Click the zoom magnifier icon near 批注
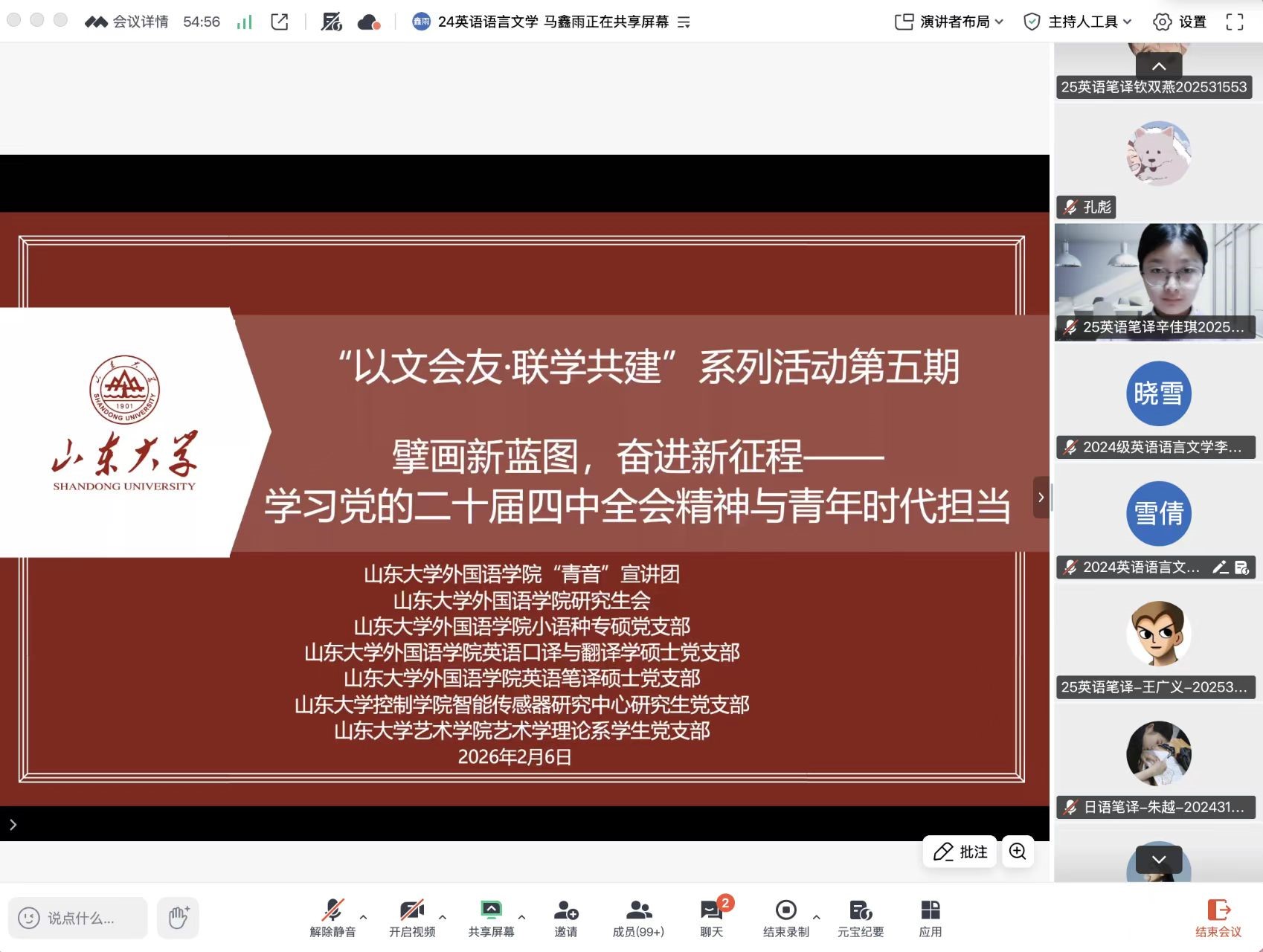The height and width of the screenshot is (952, 1263). 1018,852
